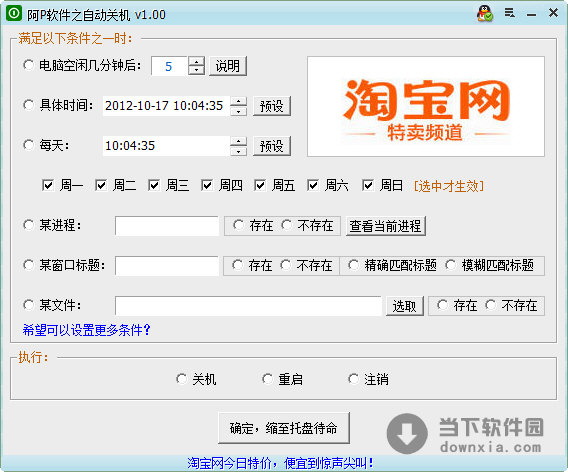
Task: Click 预设 button beside 每天
Action: (x=272, y=146)
